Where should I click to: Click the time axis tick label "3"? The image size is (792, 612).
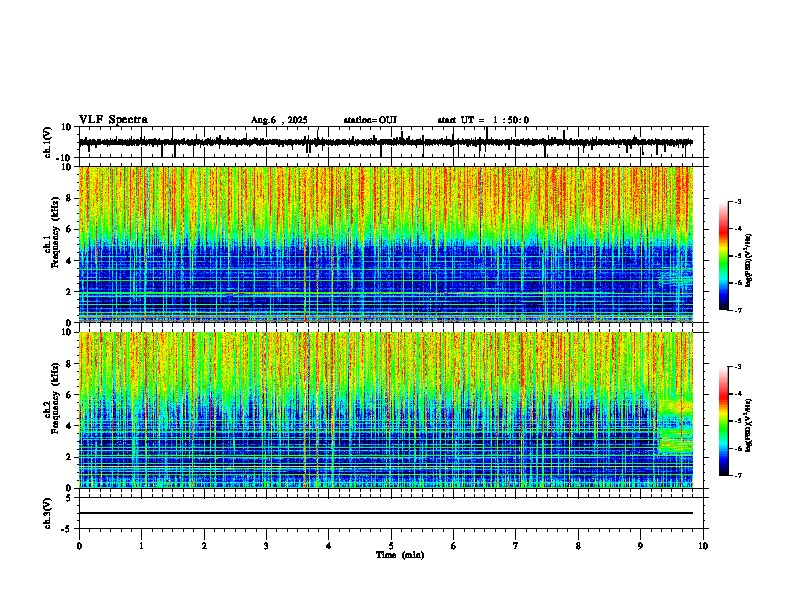(x=267, y=546)
